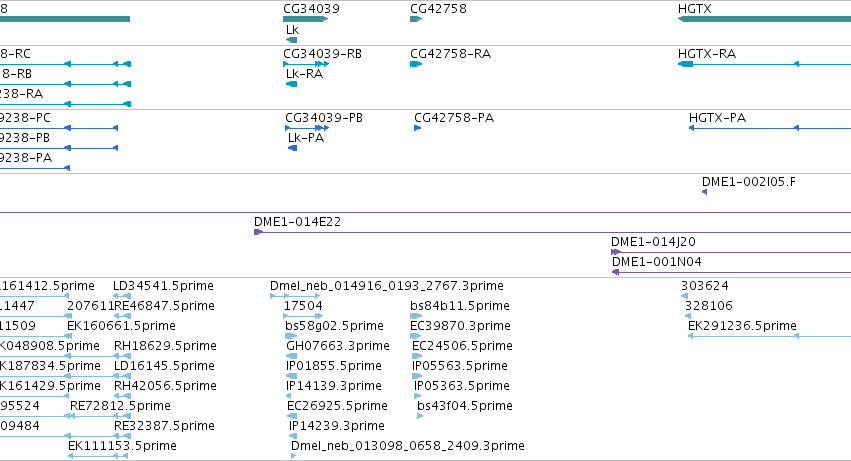Click the RH18629.5prime EST label
Viewport: 851px width, 461px height.
[165, 346]
